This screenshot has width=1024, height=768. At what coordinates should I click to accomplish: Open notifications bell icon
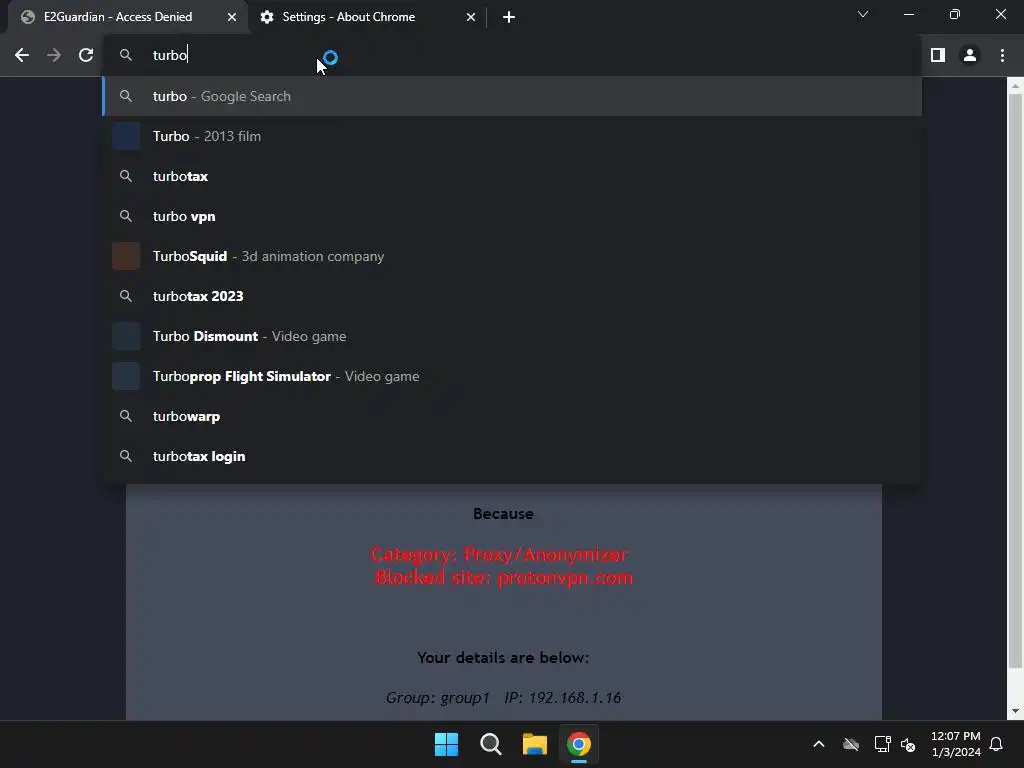click(997, 744)
